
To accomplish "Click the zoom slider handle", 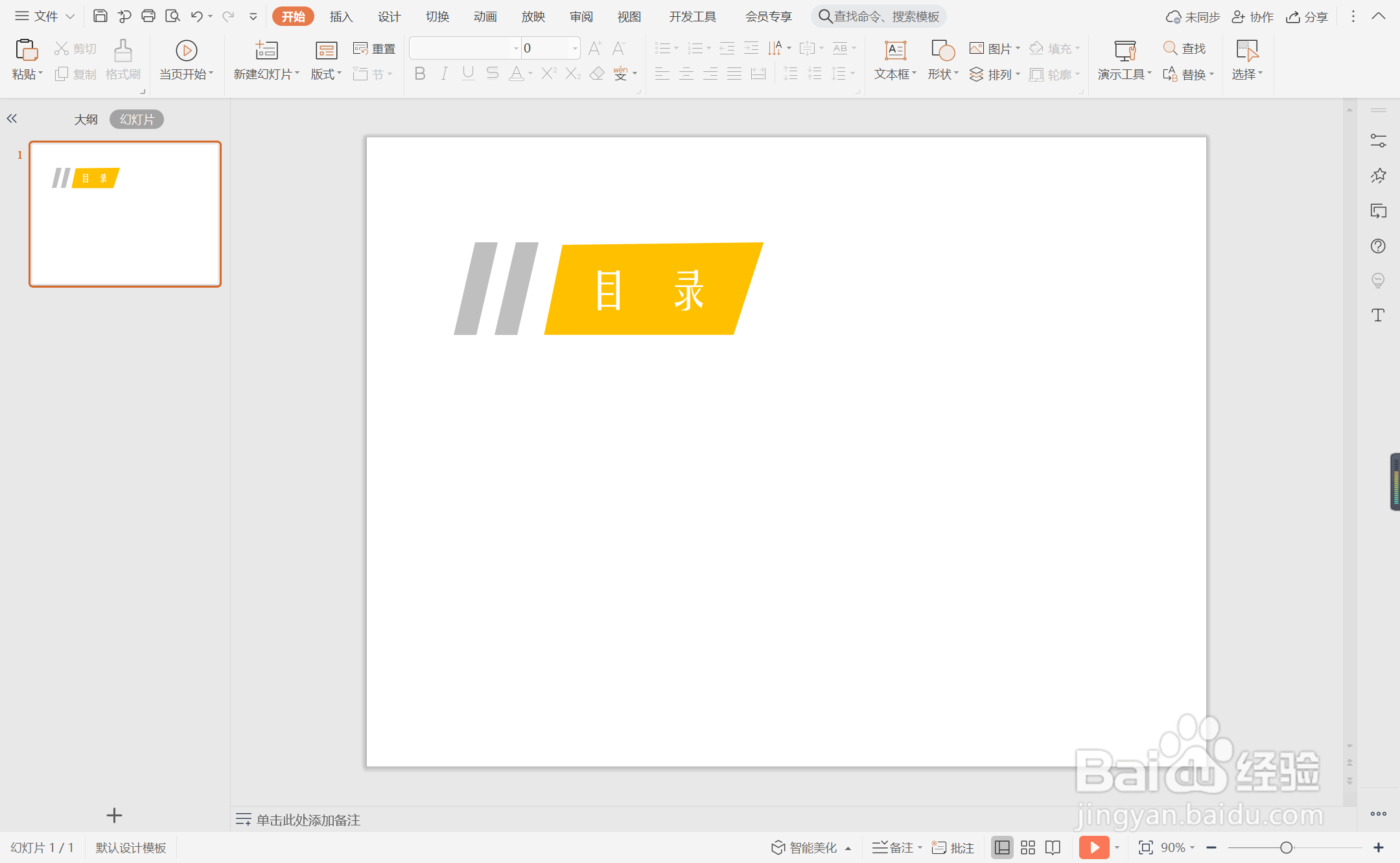I will pyautogui.click(x=1287, y=847).
